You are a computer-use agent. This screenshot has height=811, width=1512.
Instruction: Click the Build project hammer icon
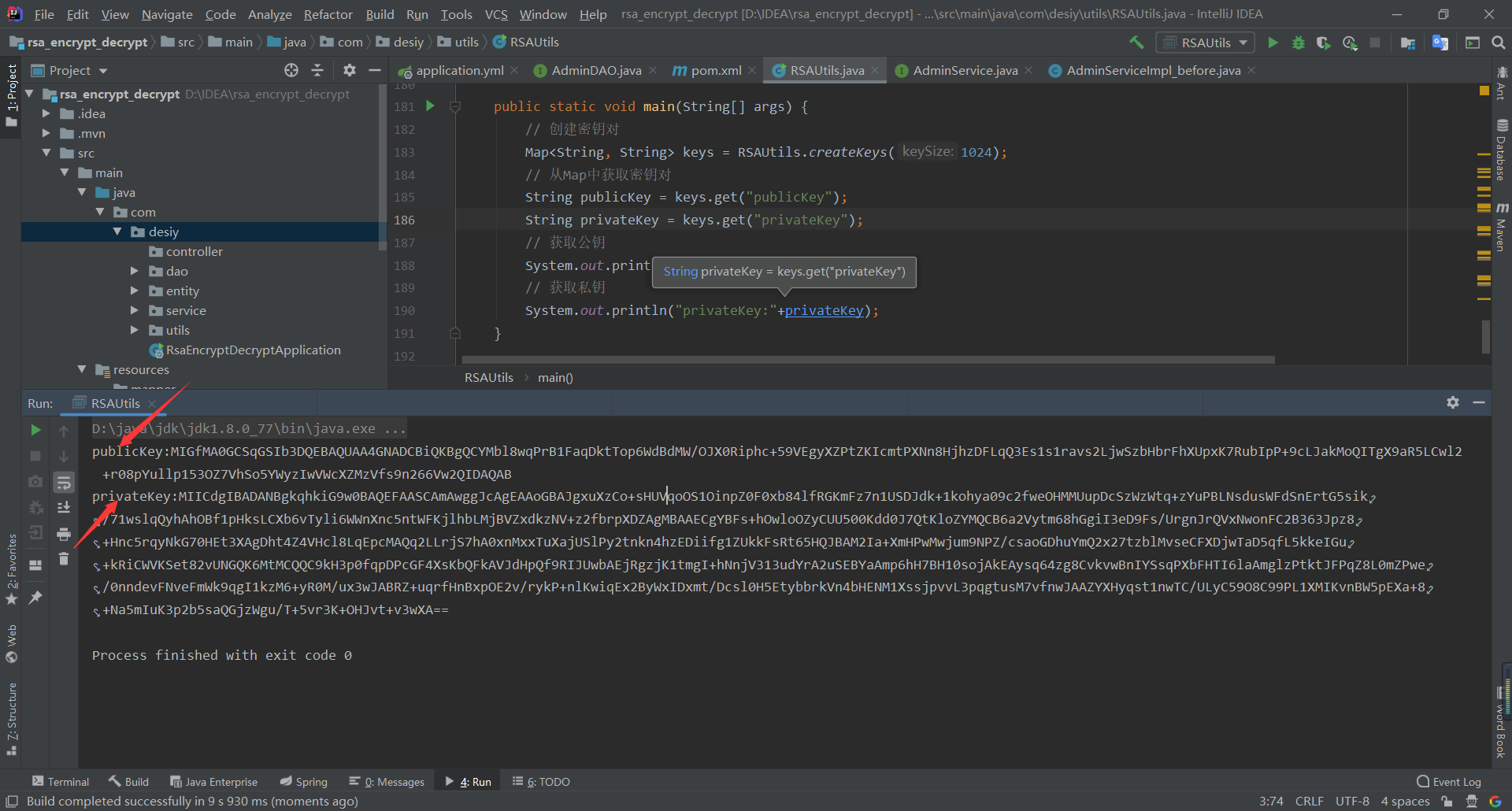point(1136,43)
